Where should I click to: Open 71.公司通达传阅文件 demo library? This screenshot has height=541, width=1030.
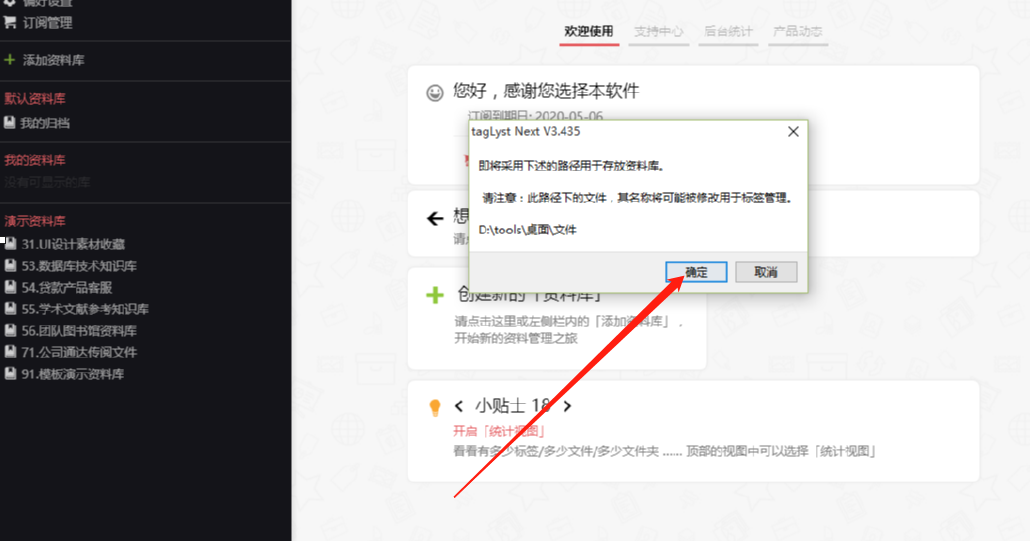(79, 353)
